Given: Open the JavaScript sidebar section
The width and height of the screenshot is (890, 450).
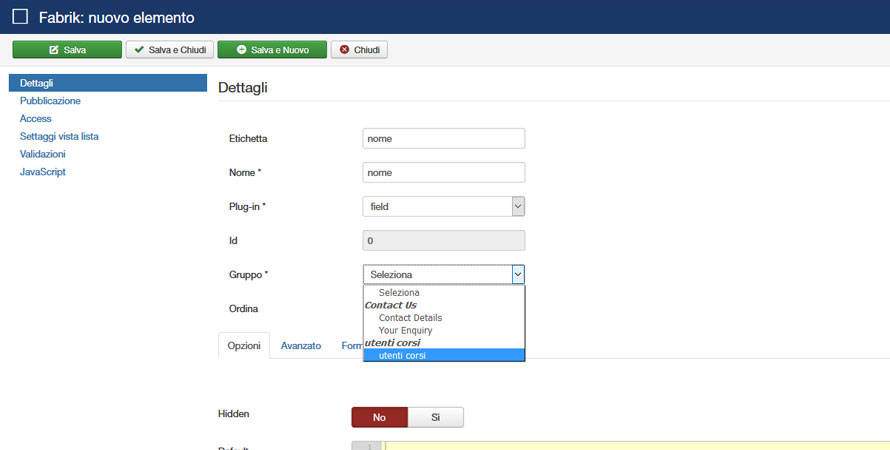Looking at the screenshot, I should click(43, 171).
